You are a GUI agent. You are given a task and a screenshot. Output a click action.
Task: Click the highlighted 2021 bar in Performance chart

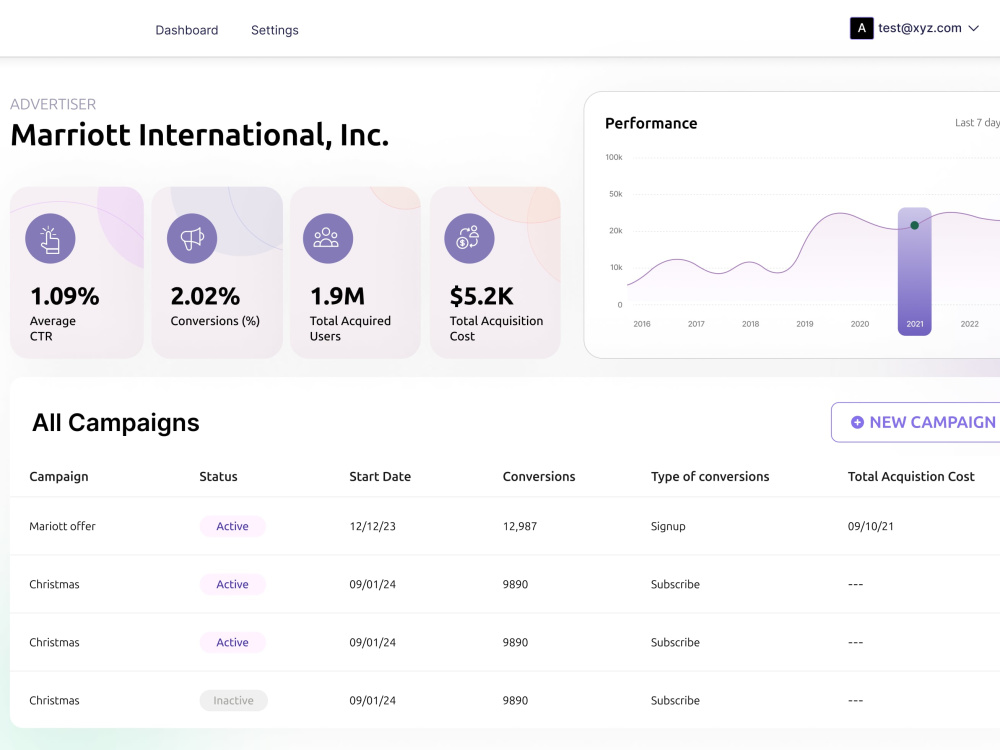pos(915,271)
